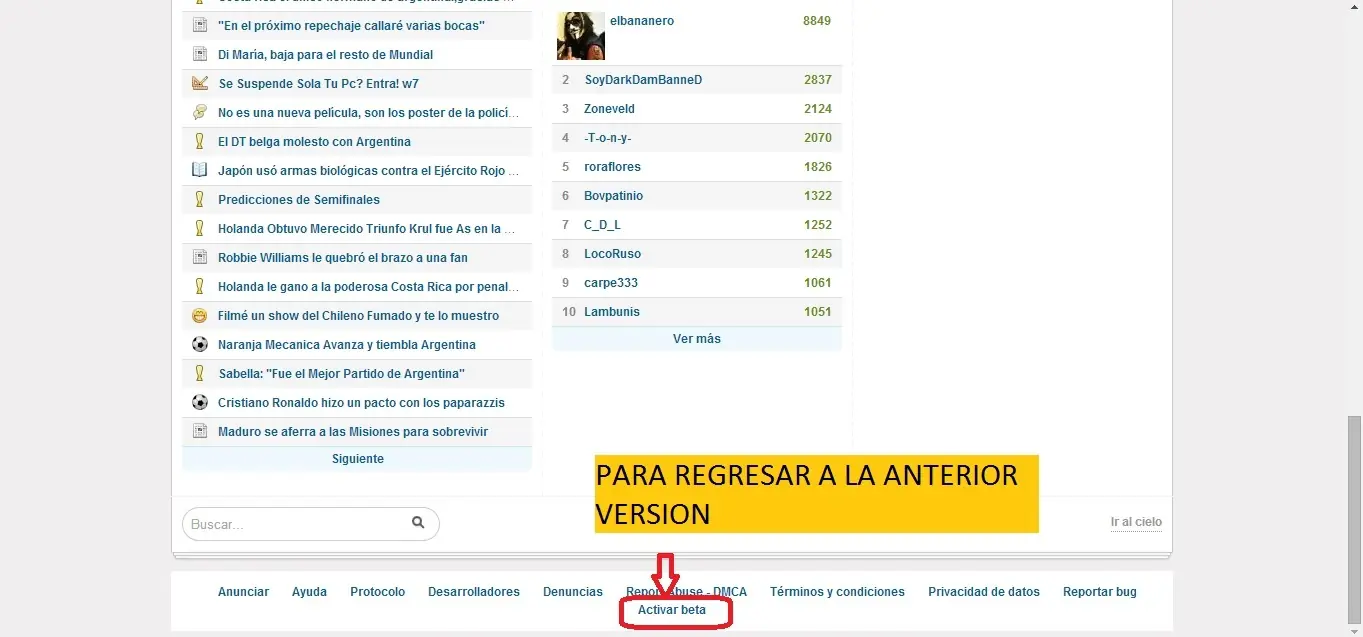Click soccer ball icon beside "Naranja Mecanica" post
Image resolution: width=1363 pixels, height=637 pixels.
coord(199,344)
